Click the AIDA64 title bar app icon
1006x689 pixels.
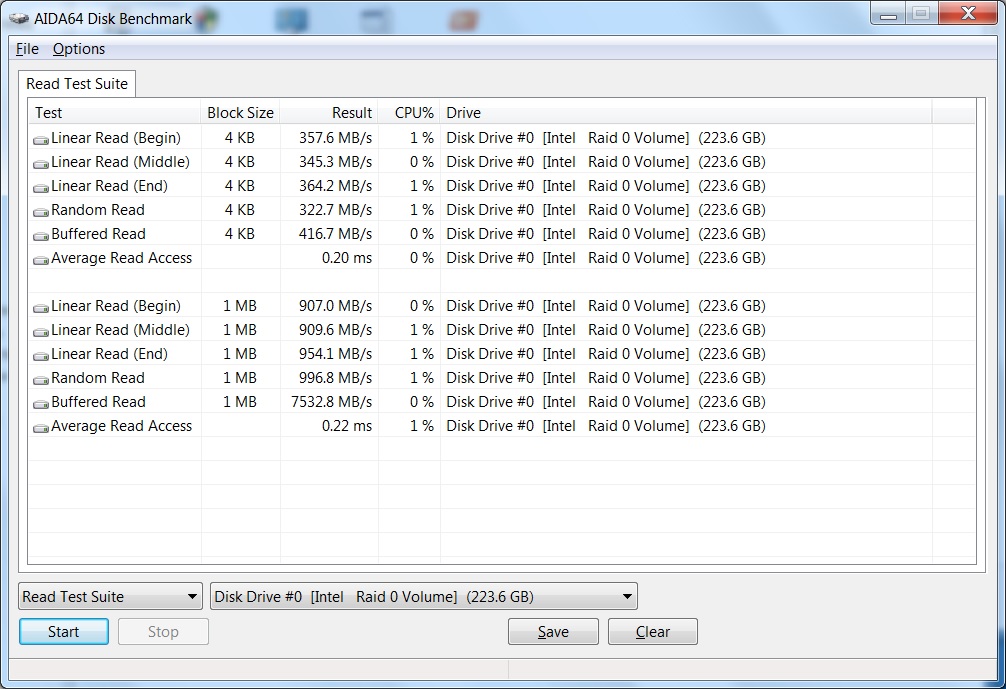[x=19, y=19]
